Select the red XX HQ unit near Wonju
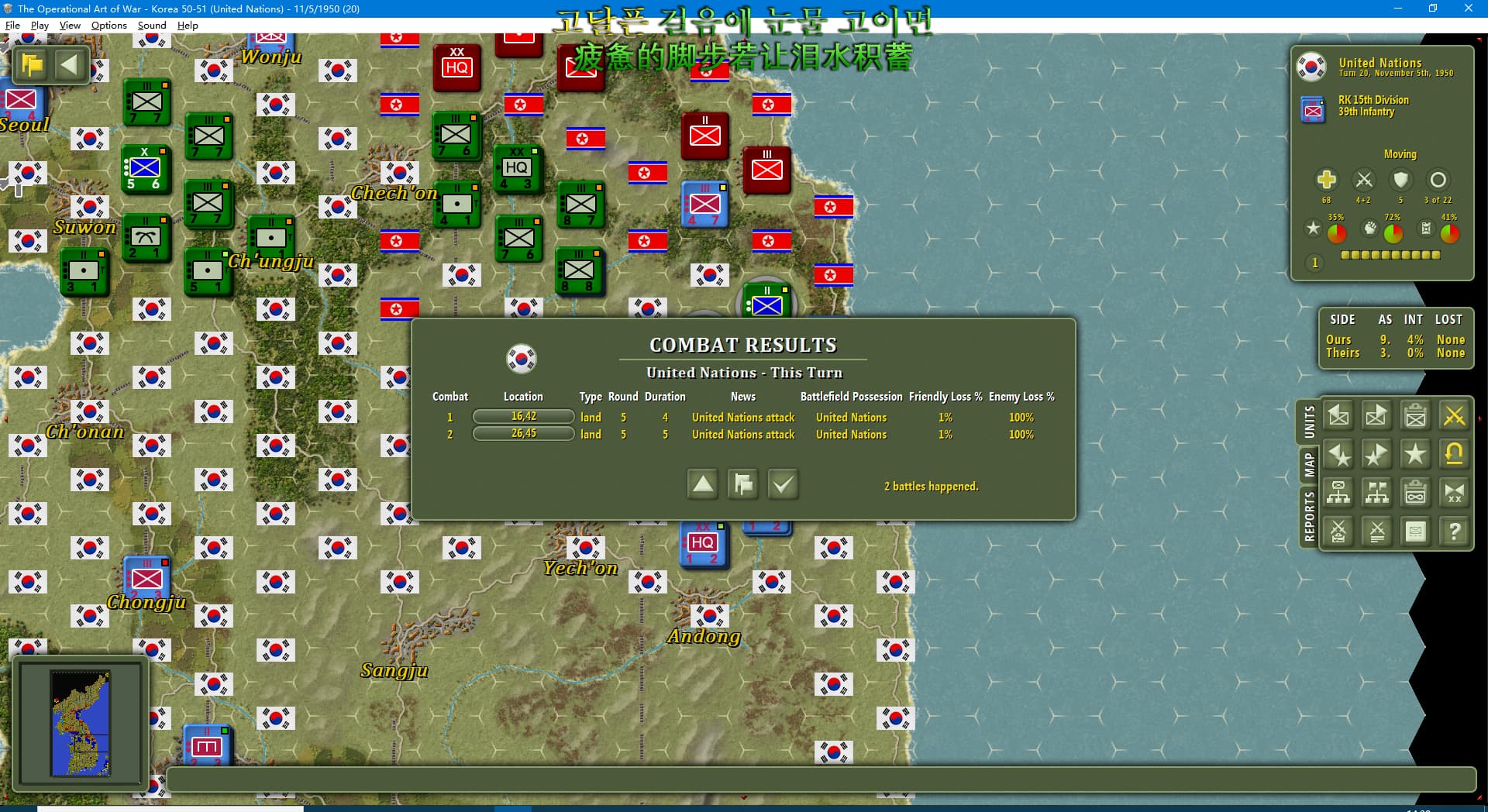The image size is (1488, 812). click(456, 67)
